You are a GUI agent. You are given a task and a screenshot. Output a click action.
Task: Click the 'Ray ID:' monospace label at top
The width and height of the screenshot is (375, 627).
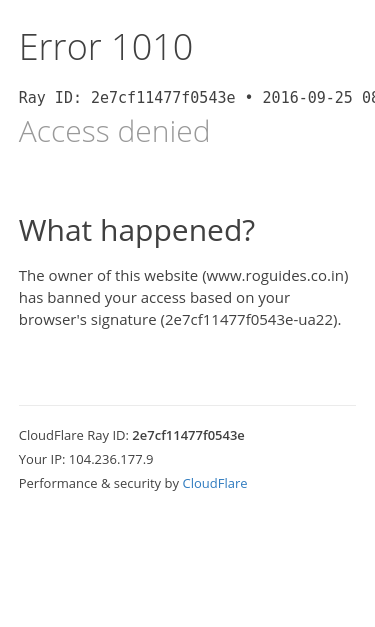point(50,98)
